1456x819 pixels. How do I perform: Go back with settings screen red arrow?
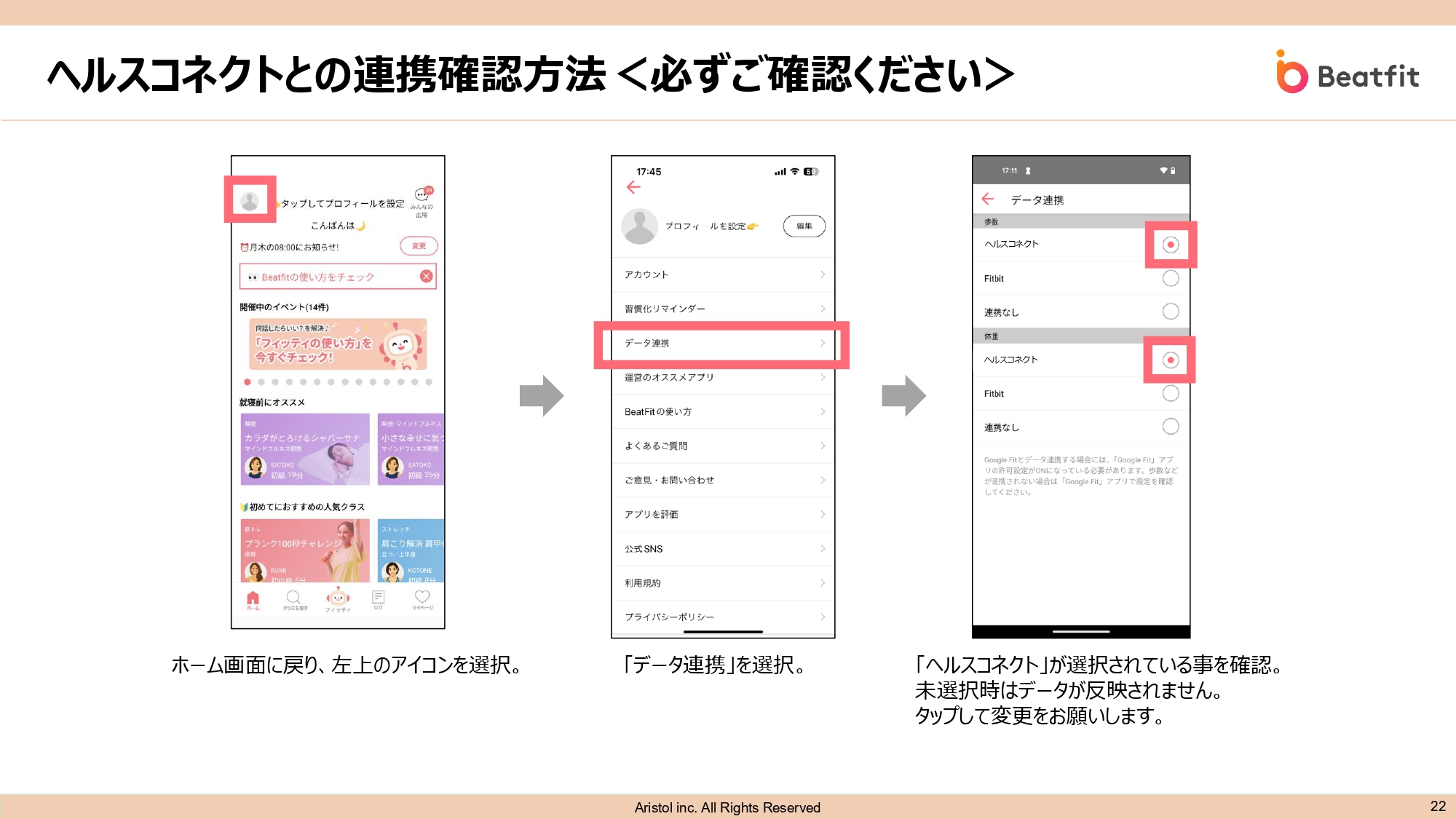pyautogui.click(x=633, y=188)
